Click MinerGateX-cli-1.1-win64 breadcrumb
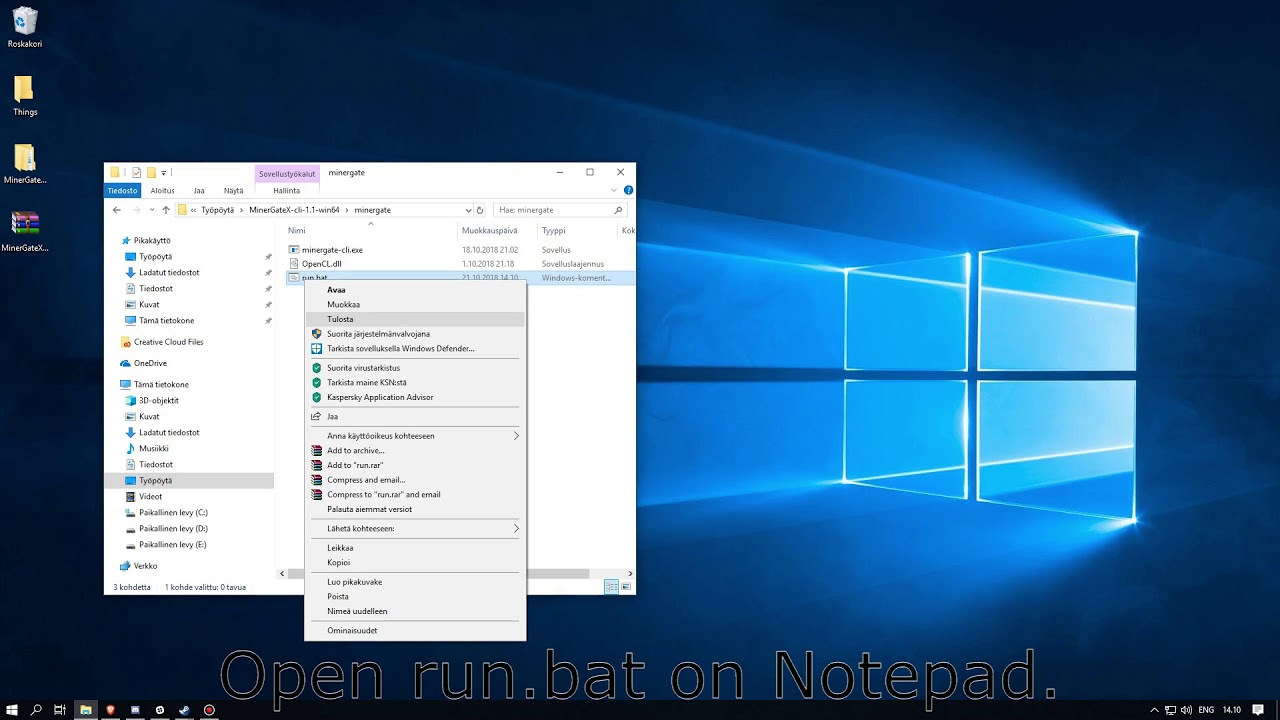This screenshot has width=1280, height=720. click(294, 210)
